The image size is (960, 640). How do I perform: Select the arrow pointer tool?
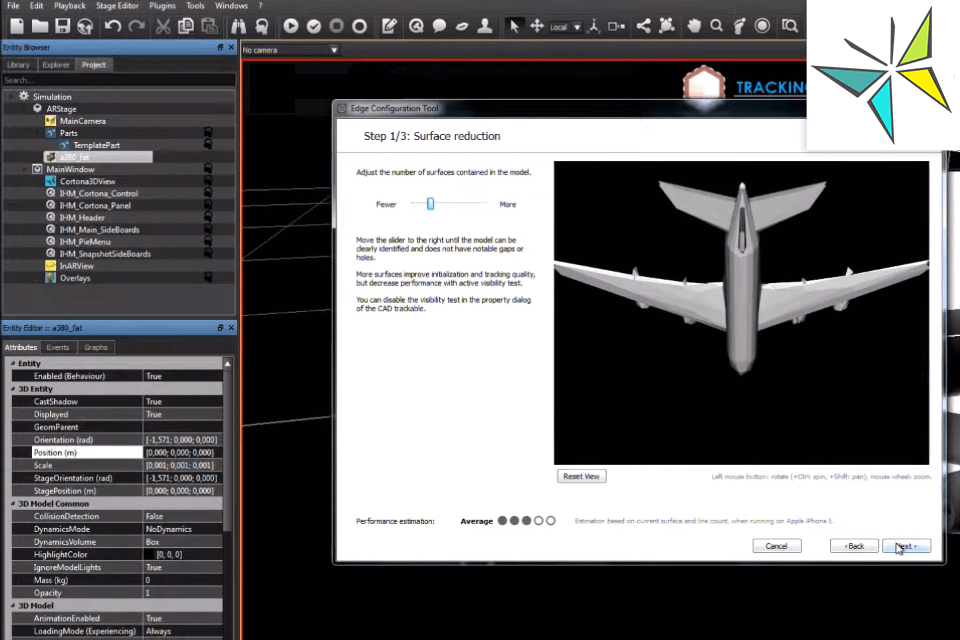pyautogui.click(x=514, y=26)
